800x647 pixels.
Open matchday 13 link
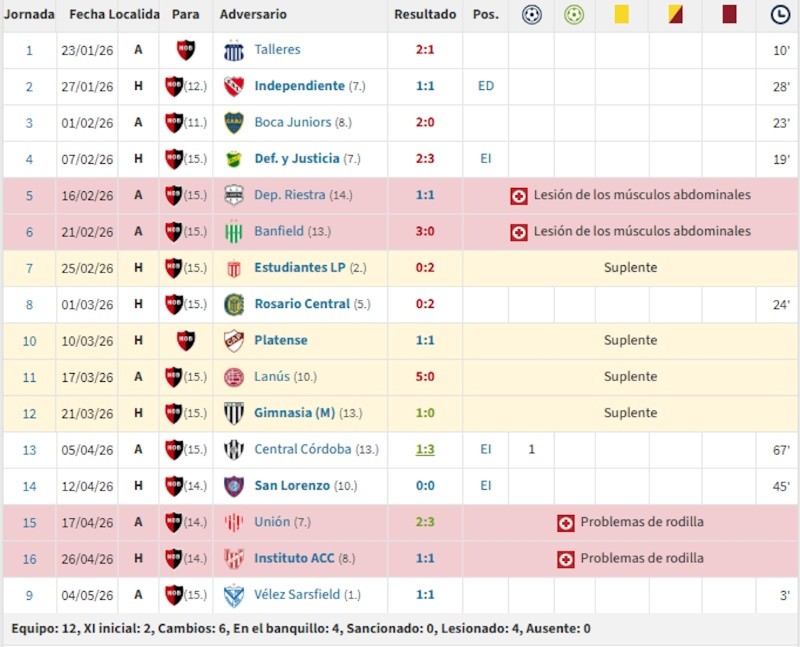(x=29, y=450)
